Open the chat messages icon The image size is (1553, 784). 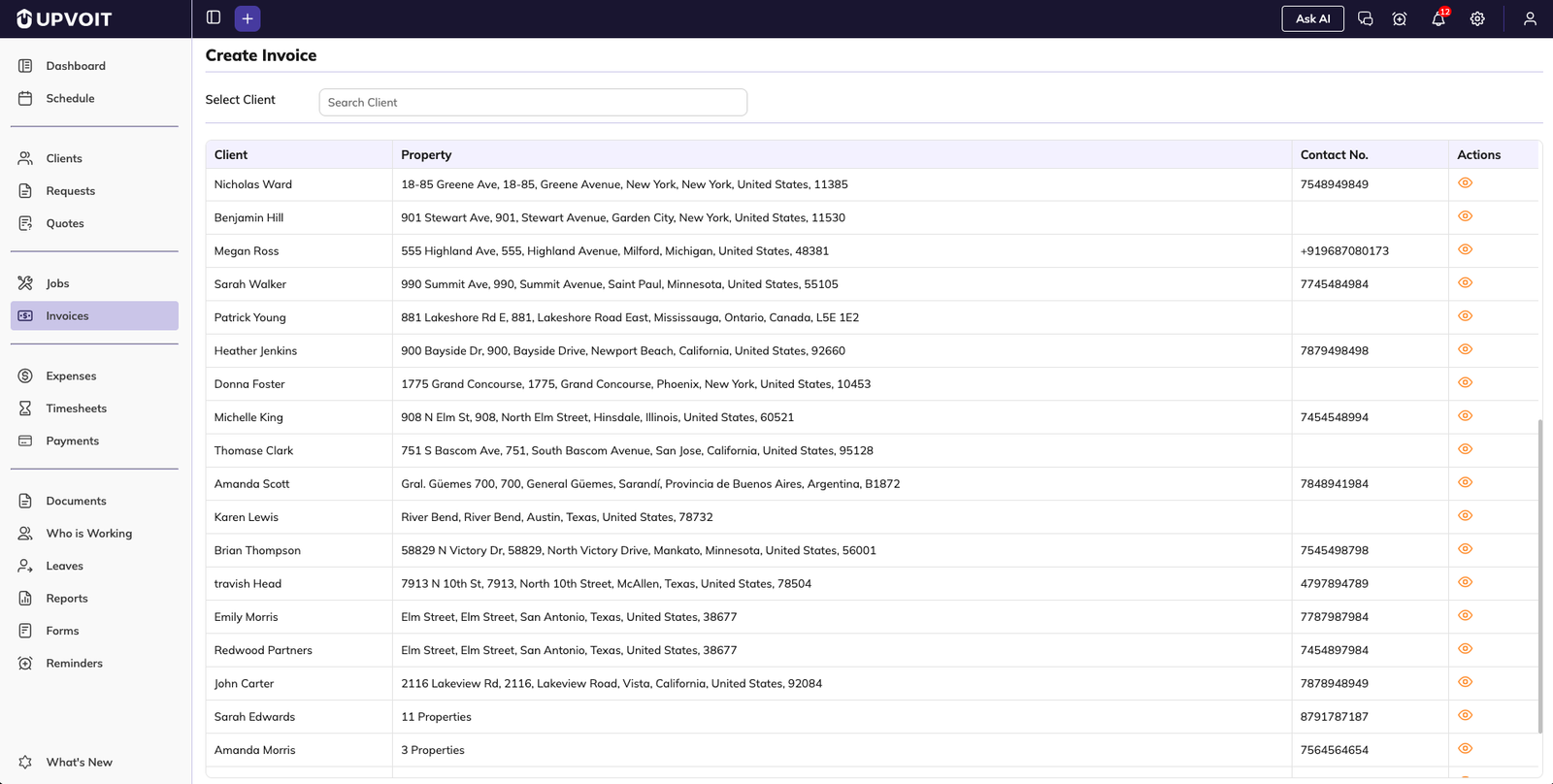point(1365,18)
